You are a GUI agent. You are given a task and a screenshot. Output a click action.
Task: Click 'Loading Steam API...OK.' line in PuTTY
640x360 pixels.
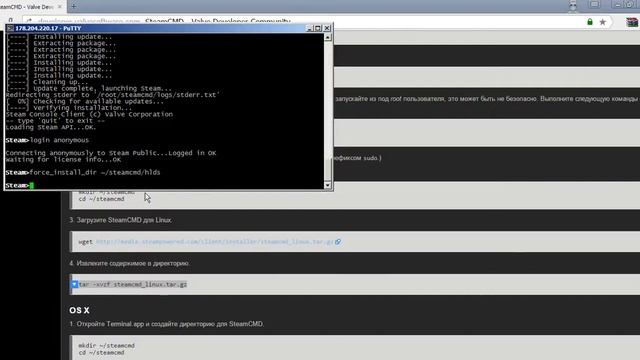coord(51,127)
